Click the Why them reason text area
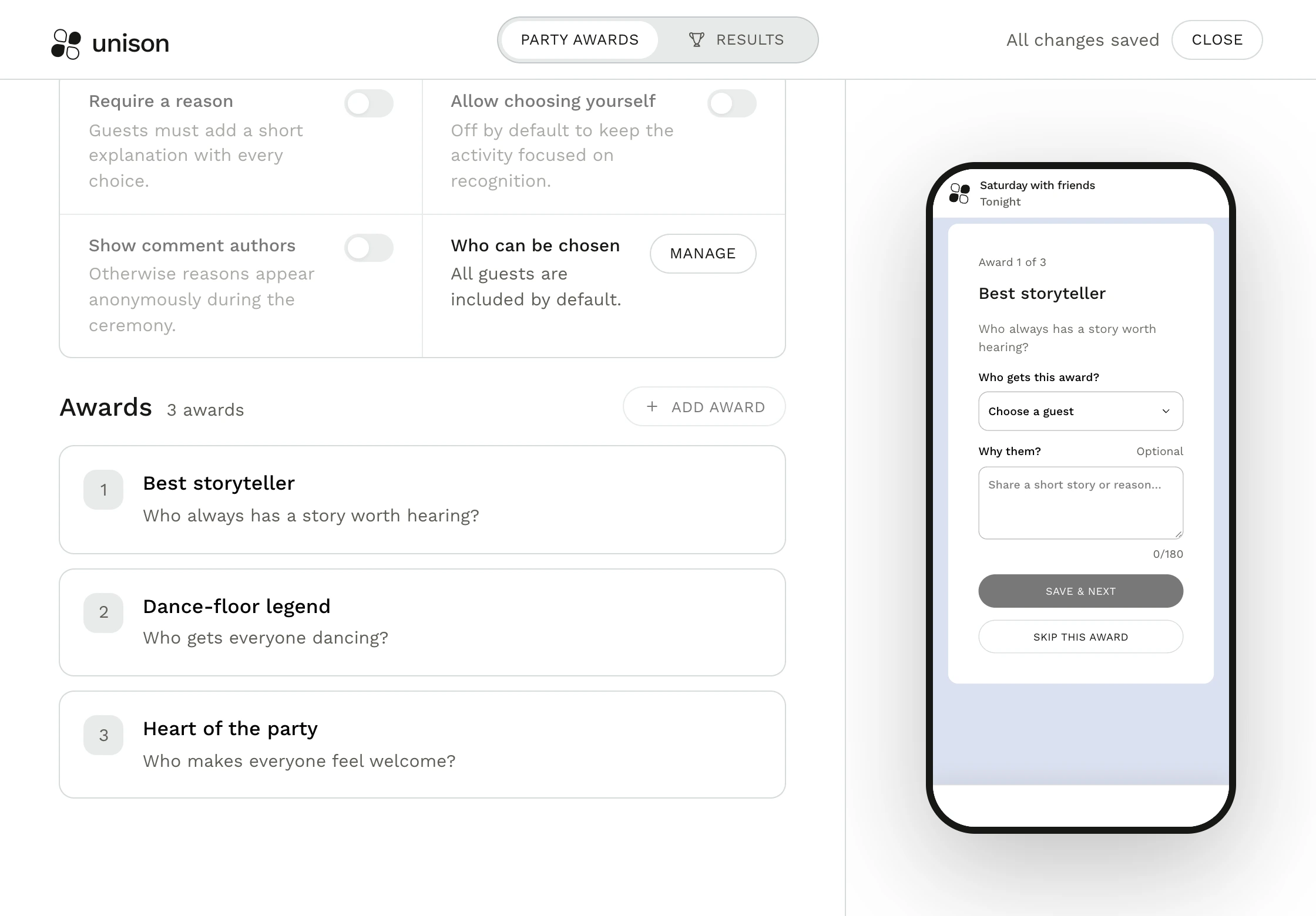The height and width of the screenshot is (916, 1316). point(1080,503)
